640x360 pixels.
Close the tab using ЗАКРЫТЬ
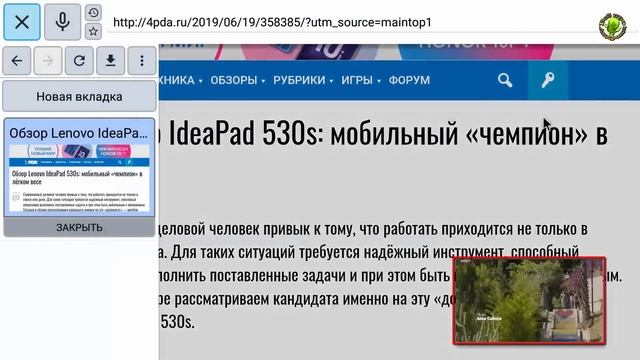pyautogui.click(x=79, y=227)
